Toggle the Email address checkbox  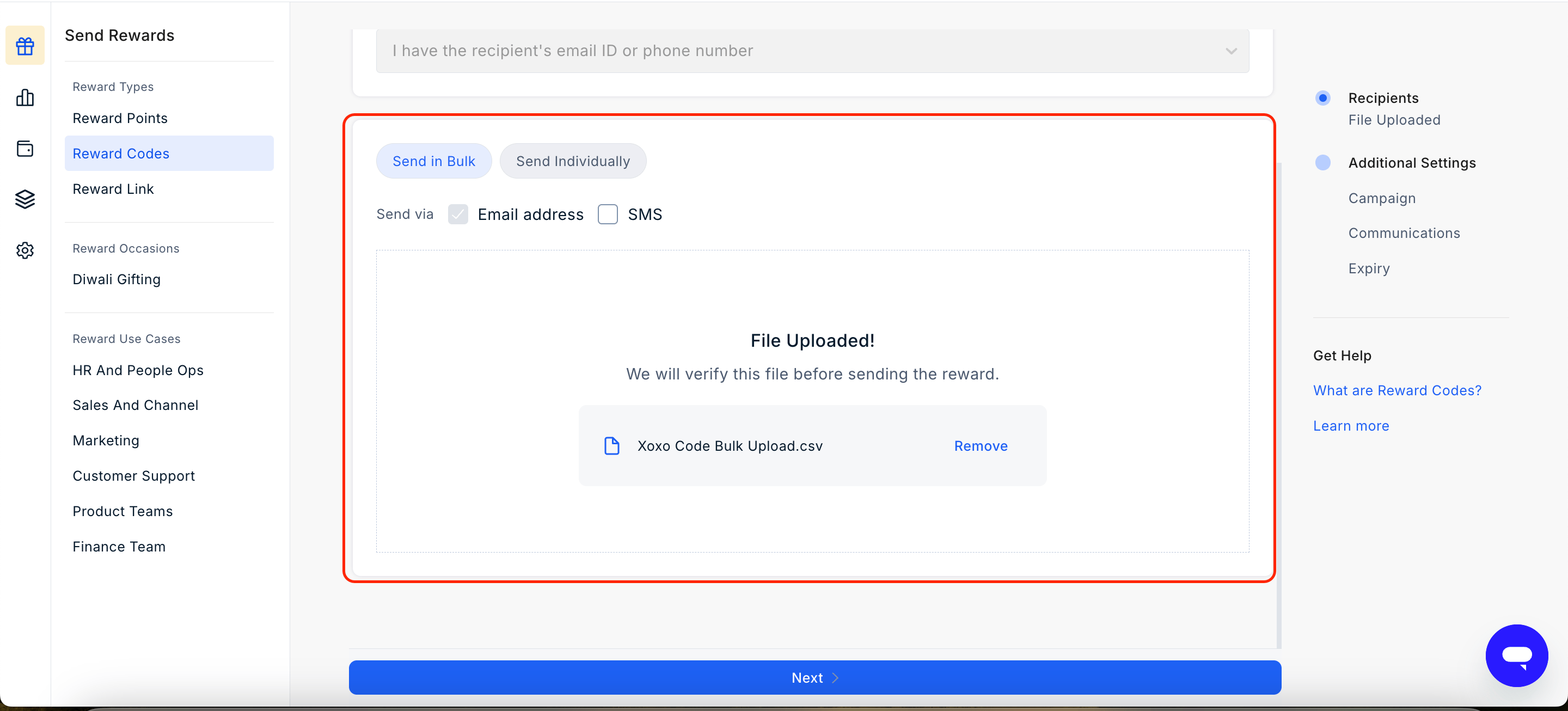458,214
